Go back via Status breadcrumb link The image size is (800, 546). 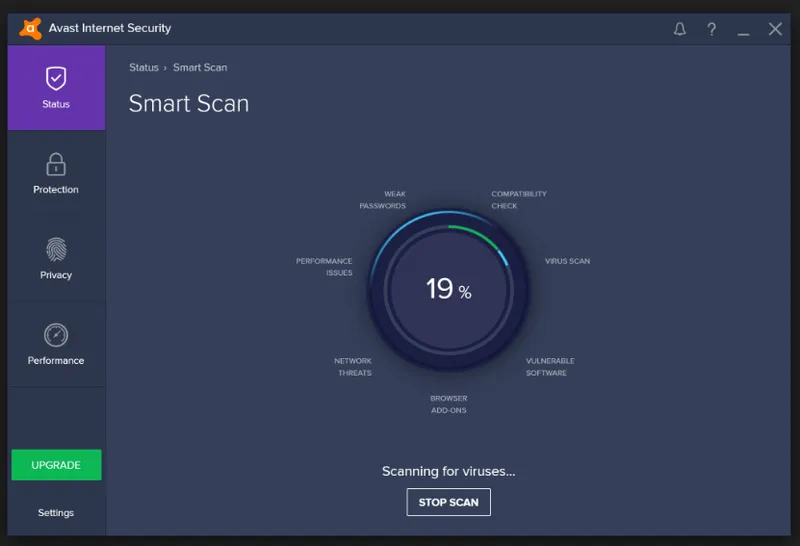[144, 67]
